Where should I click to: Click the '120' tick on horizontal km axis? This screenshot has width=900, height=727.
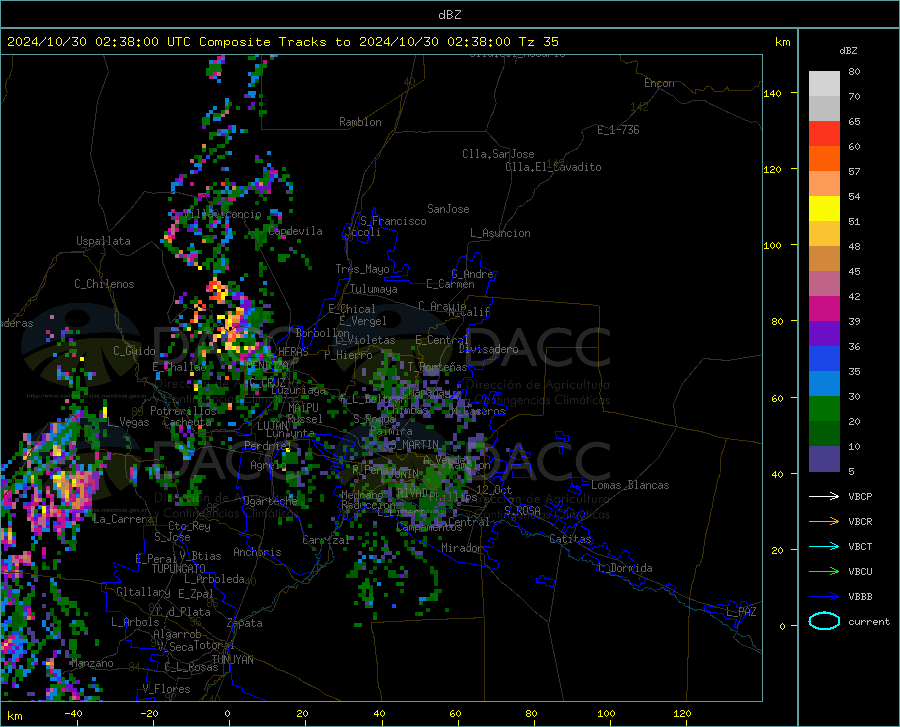682,713
